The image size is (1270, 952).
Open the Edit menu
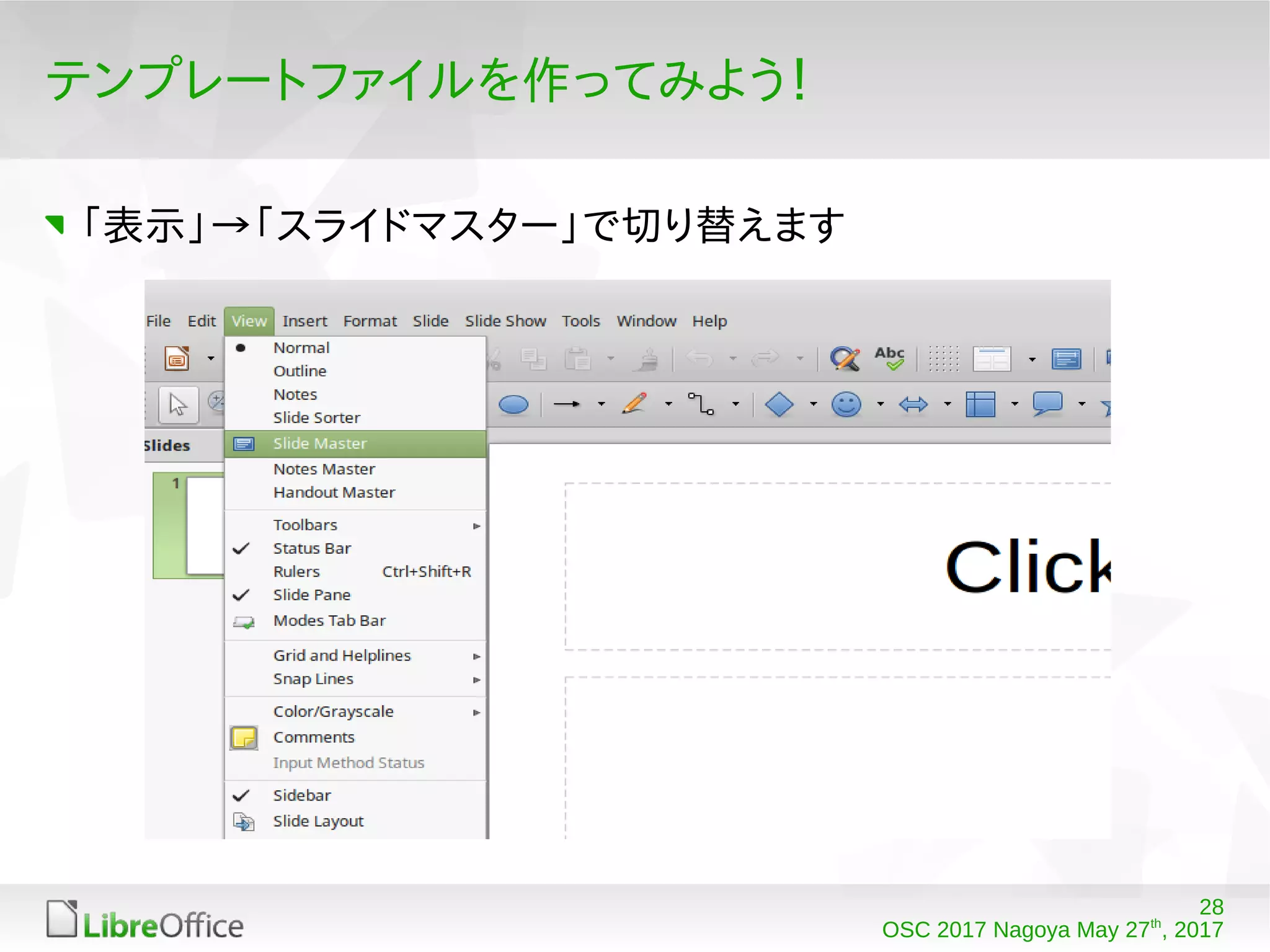click(x=202, y=321)
